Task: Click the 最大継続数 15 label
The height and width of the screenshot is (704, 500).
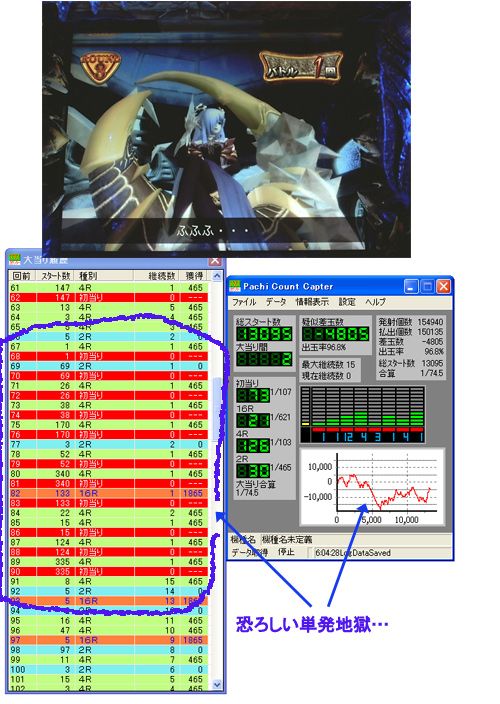Action: (329, 365)
